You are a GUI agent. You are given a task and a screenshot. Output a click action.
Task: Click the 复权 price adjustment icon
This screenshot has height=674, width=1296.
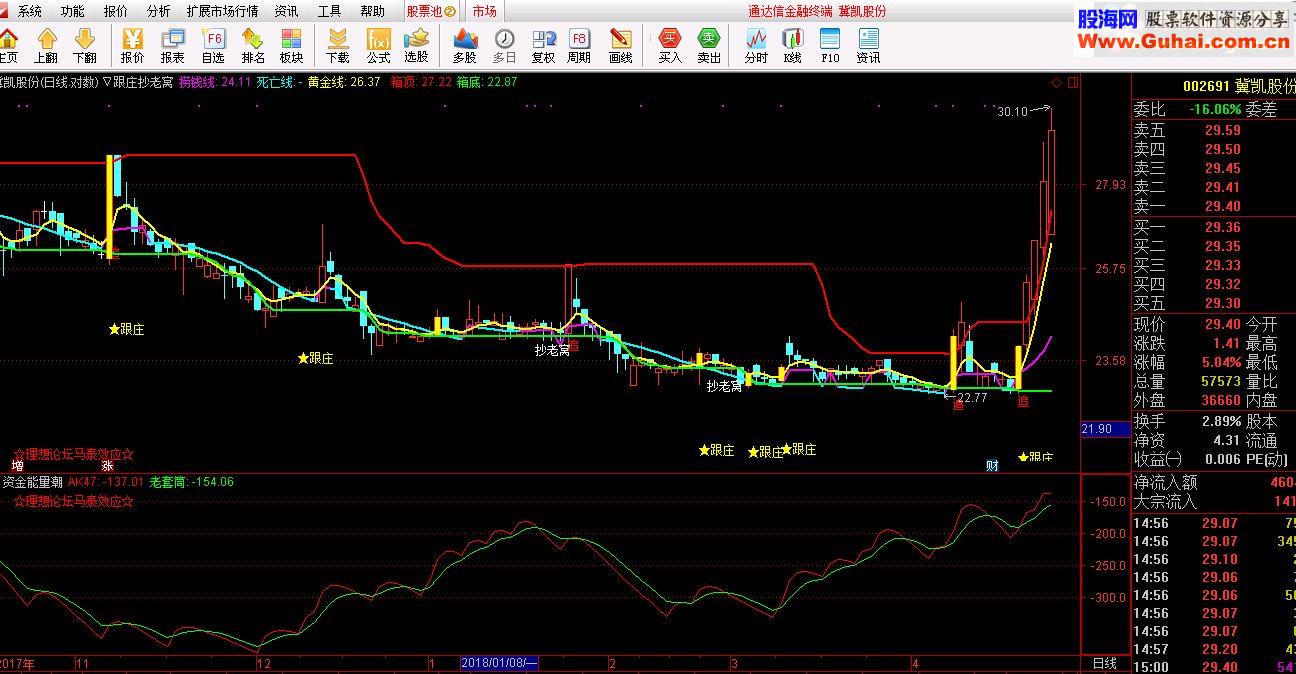(x=543, y=46)
